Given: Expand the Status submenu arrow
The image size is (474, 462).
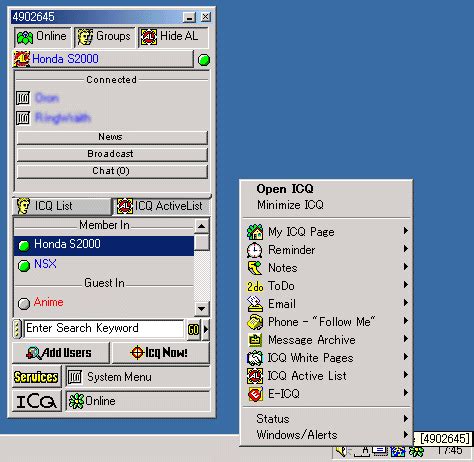Looking at the screenshot, I should tap(406, 418).
